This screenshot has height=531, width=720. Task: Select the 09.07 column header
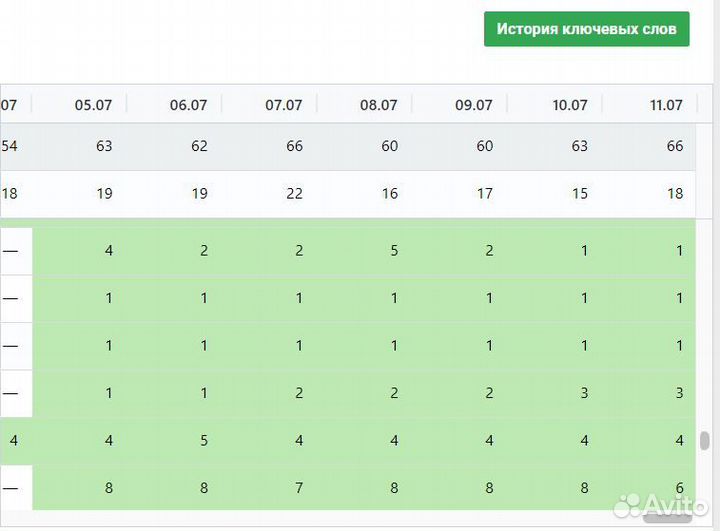coord(473,105)
